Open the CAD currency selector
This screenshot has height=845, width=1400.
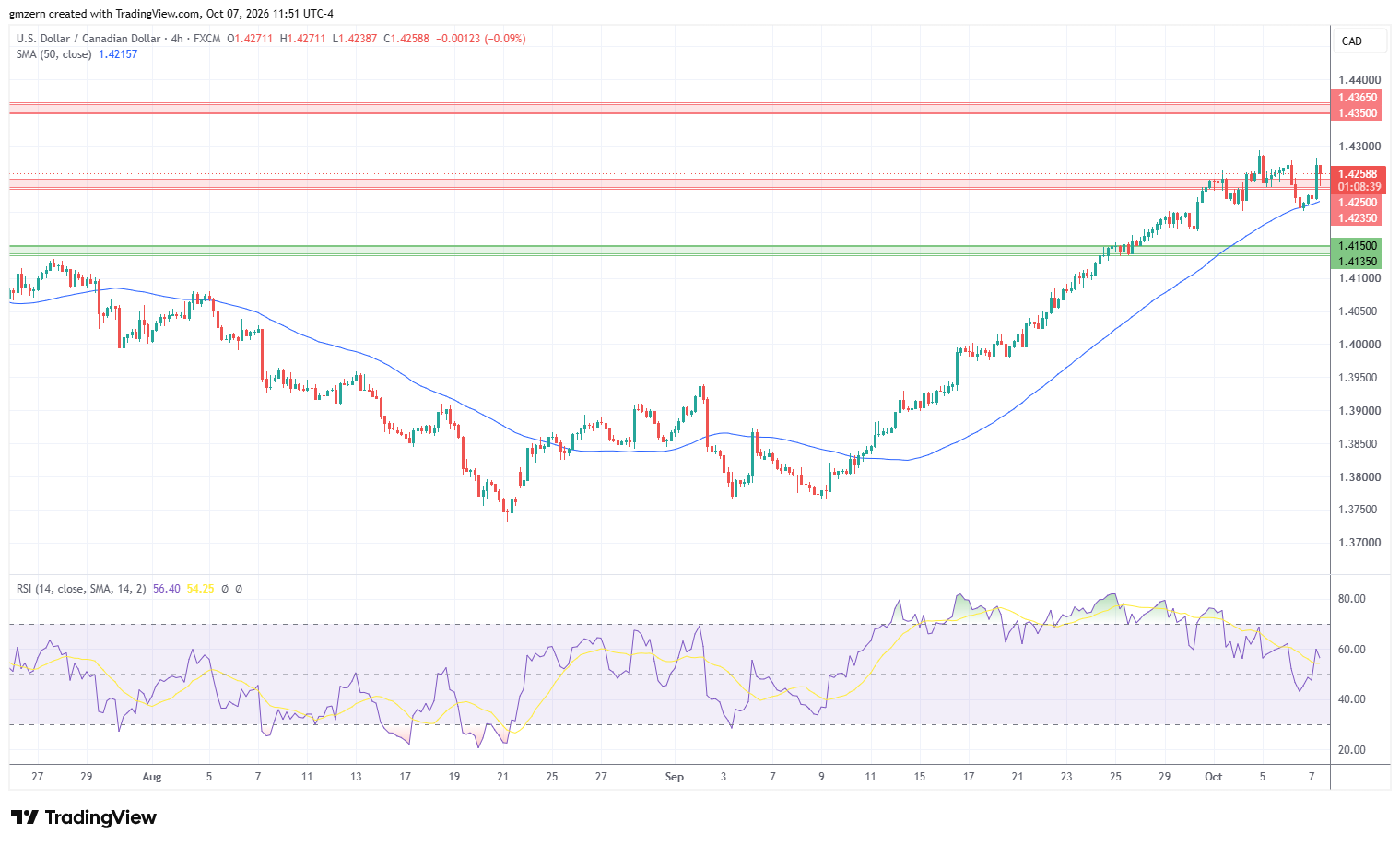tap(1360, 41)
